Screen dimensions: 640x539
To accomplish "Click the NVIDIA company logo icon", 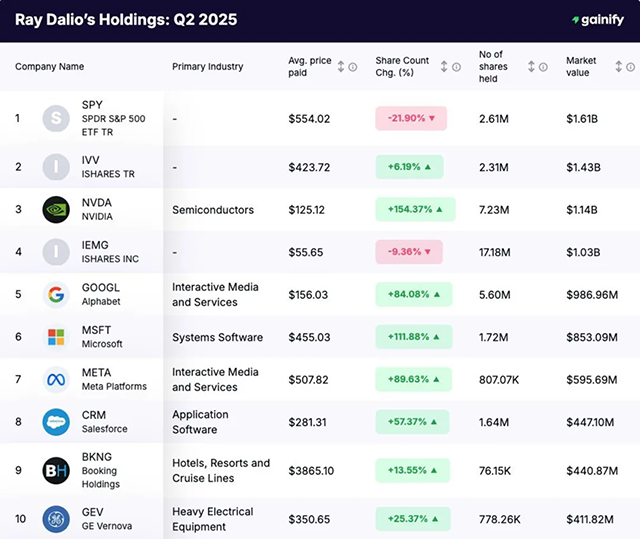I will click(56, 210).
